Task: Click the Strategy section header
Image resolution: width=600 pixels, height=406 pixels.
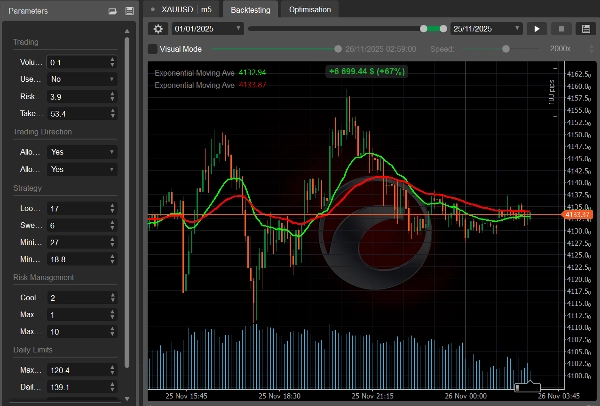Action: 28,188
